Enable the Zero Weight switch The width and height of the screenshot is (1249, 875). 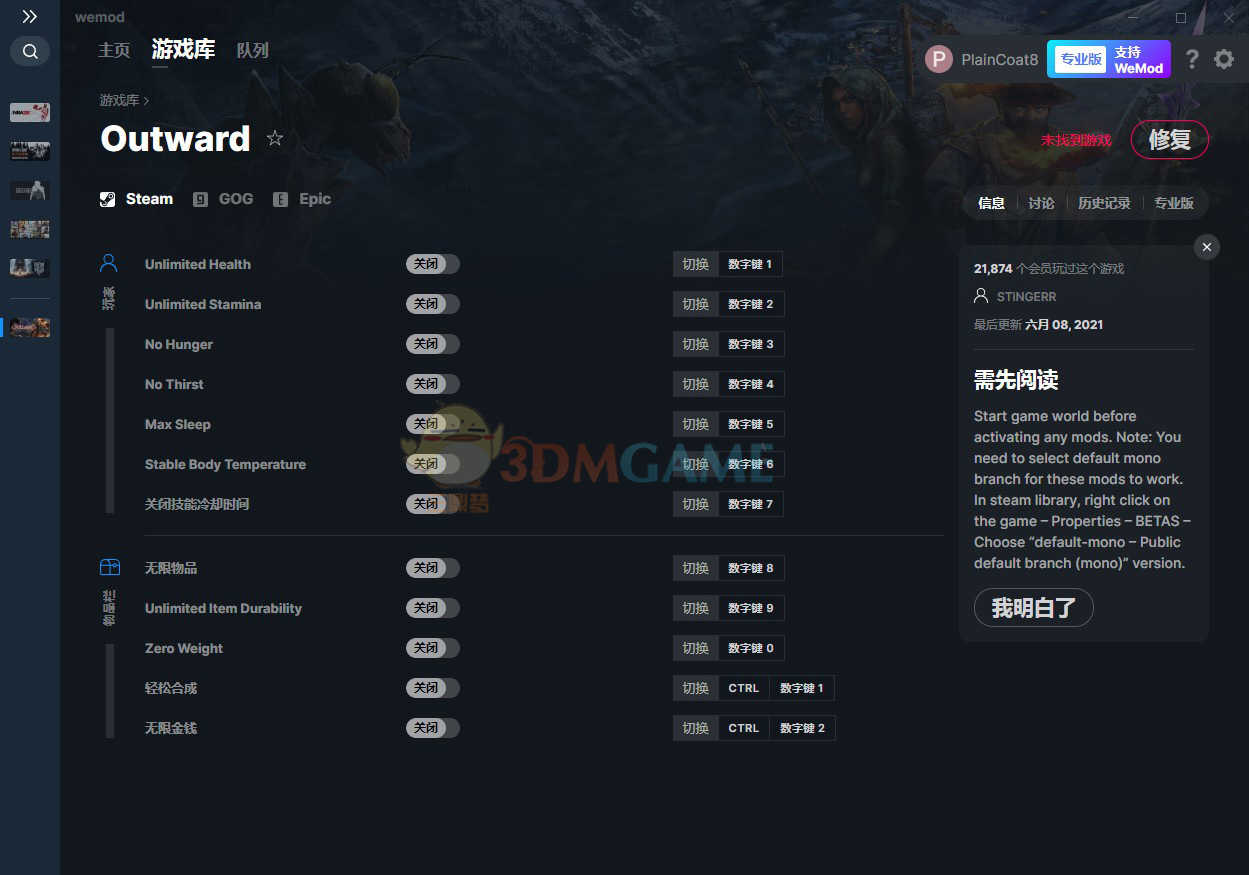pyautogui.click(x=433, y=648)
